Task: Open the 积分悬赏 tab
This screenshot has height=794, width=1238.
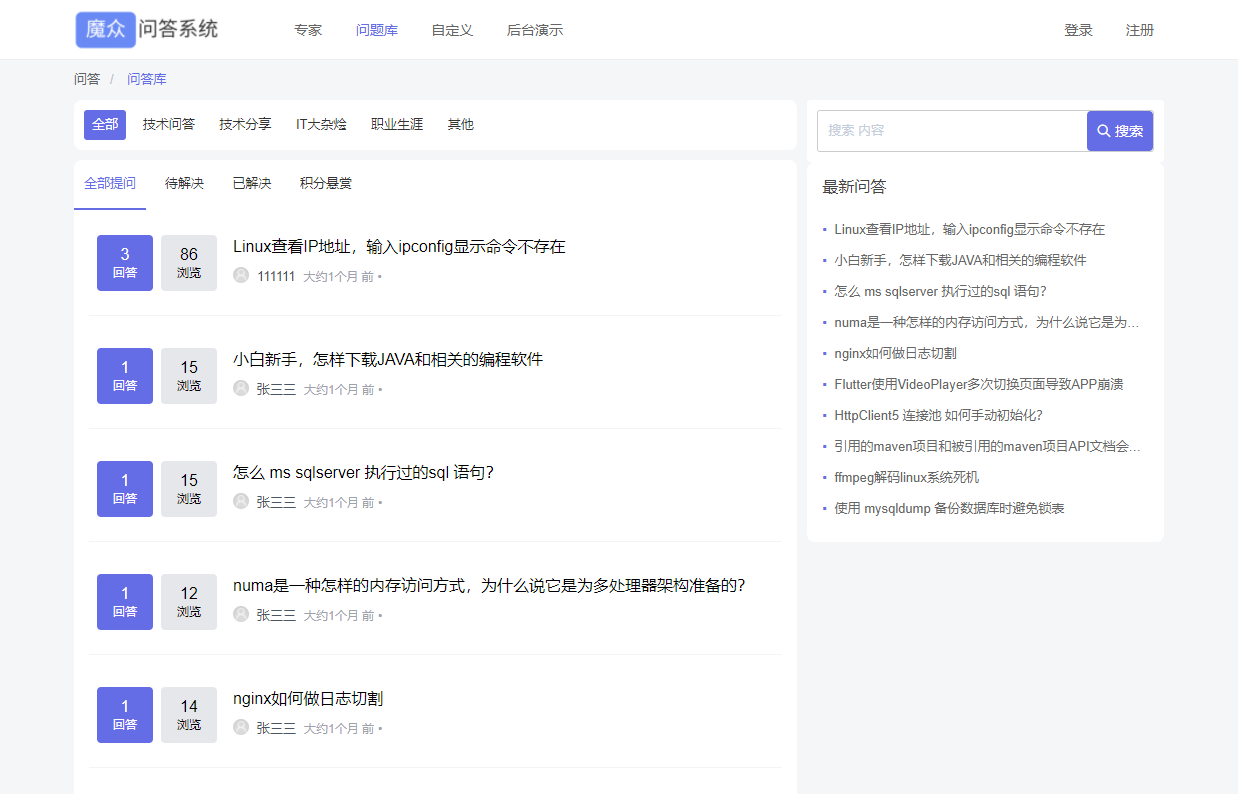Action: point(326,184)
